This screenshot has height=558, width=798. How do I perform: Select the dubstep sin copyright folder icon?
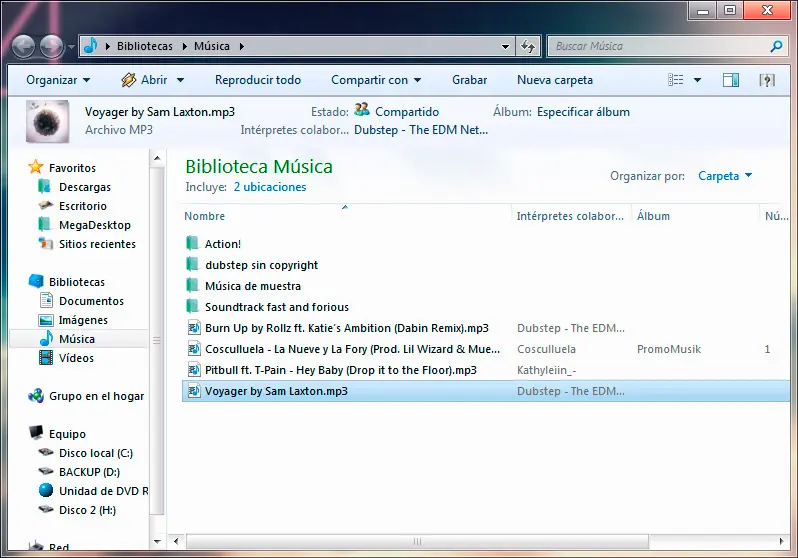192,264
